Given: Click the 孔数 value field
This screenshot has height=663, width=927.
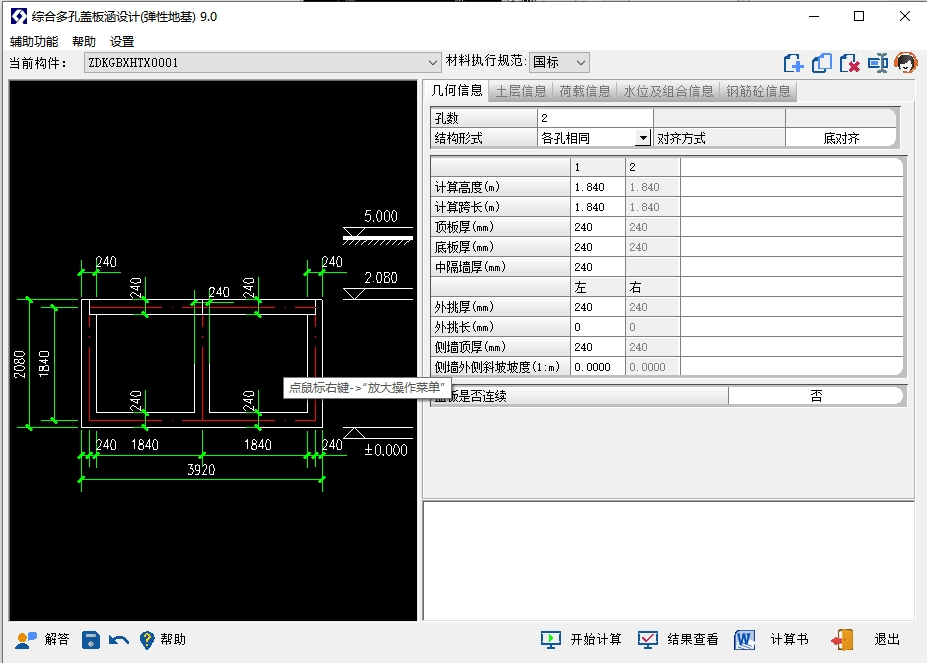Looking at the screenshot, I should (594, 118).
